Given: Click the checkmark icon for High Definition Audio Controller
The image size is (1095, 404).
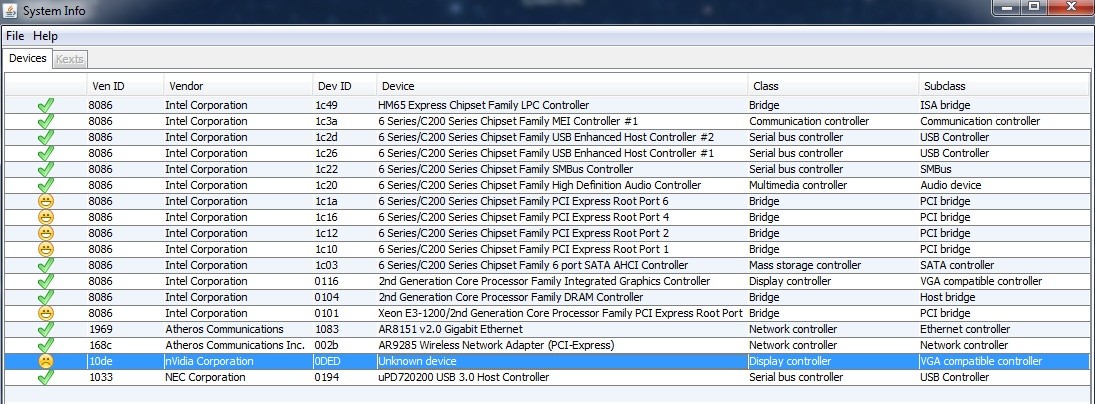Looking at the screenshot, I should (x=46, y=186).
